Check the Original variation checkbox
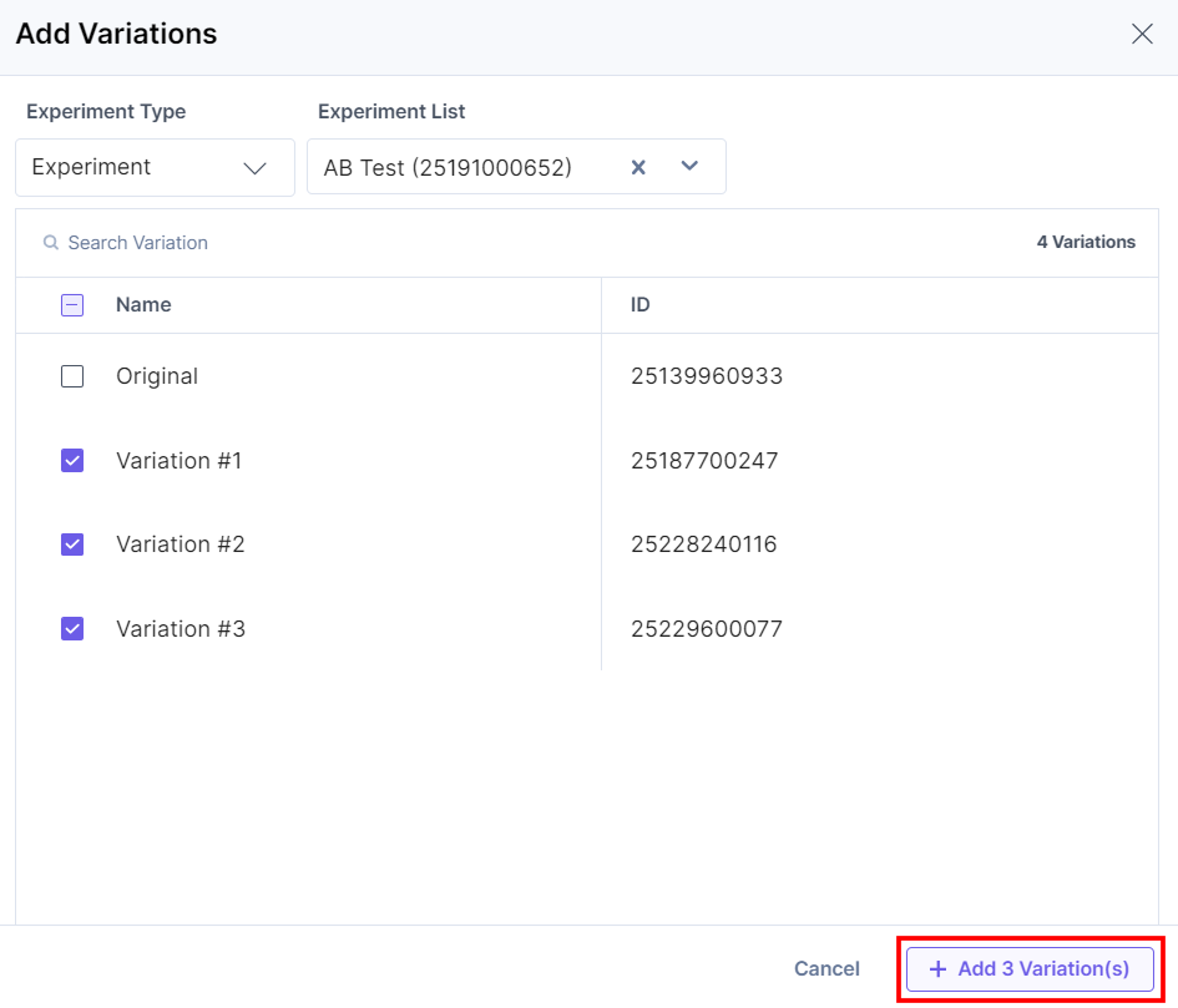The height and width of the screenshot is (1008, 1178). (x=72, y=376)
